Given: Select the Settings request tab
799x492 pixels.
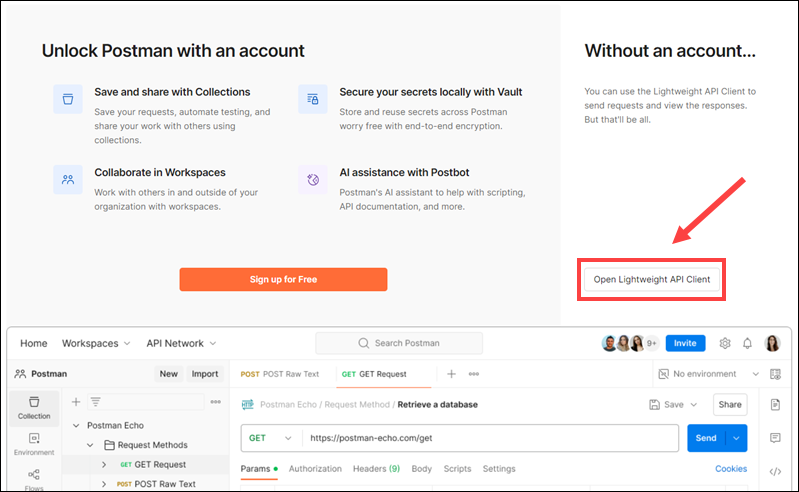Looking at the screenshot, I should click(499, 469).
